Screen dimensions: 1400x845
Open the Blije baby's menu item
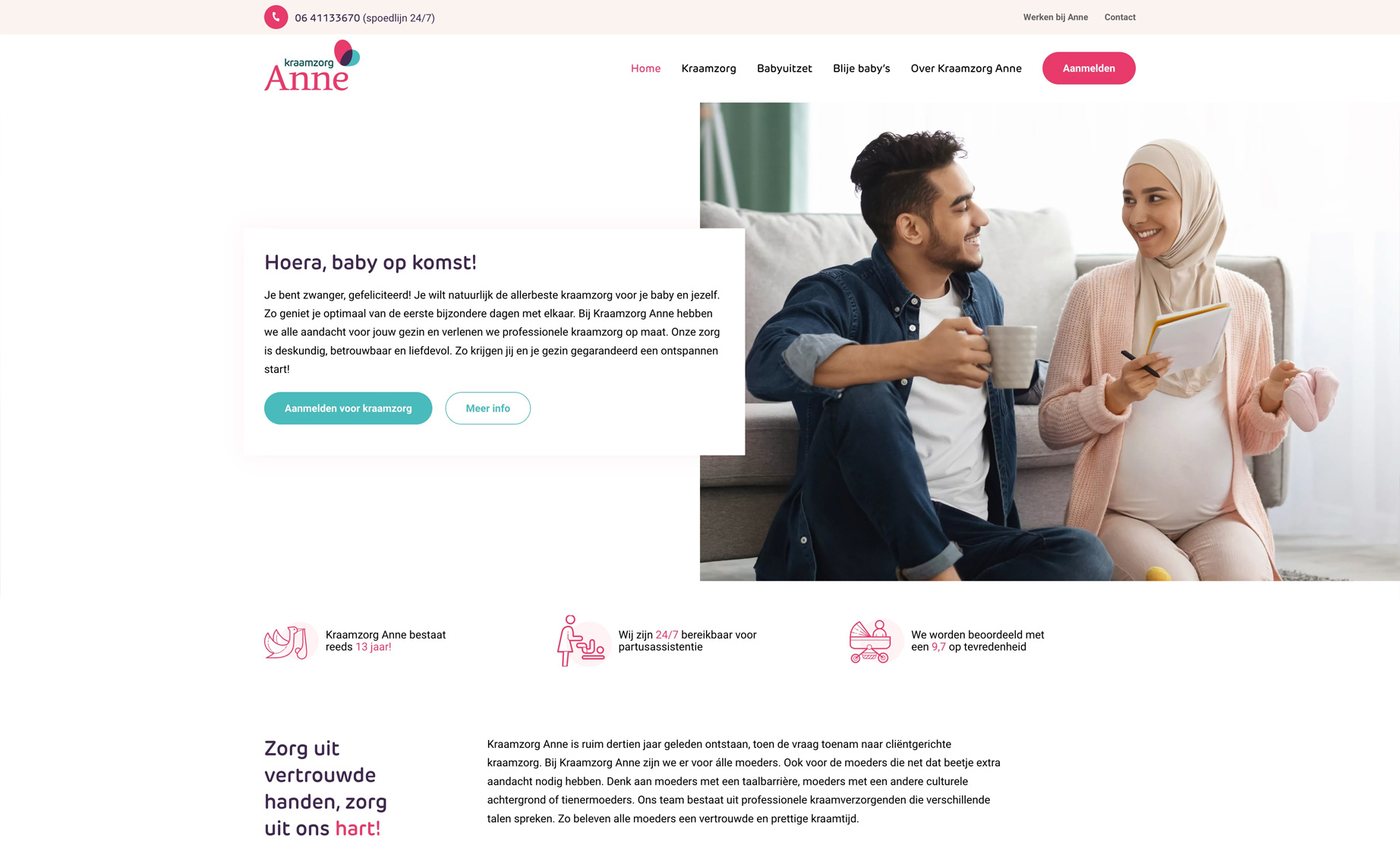click(861, 68)
